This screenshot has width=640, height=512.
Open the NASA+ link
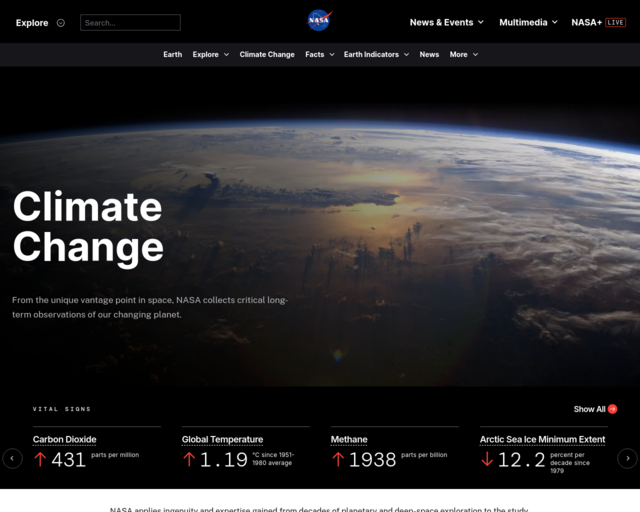point(587,22)
